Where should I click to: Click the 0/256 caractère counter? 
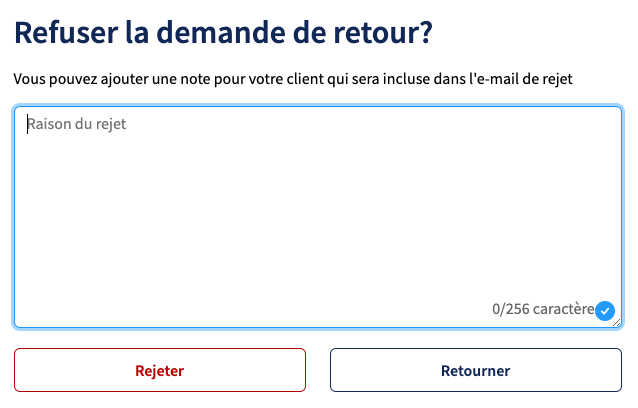point(543,309)
